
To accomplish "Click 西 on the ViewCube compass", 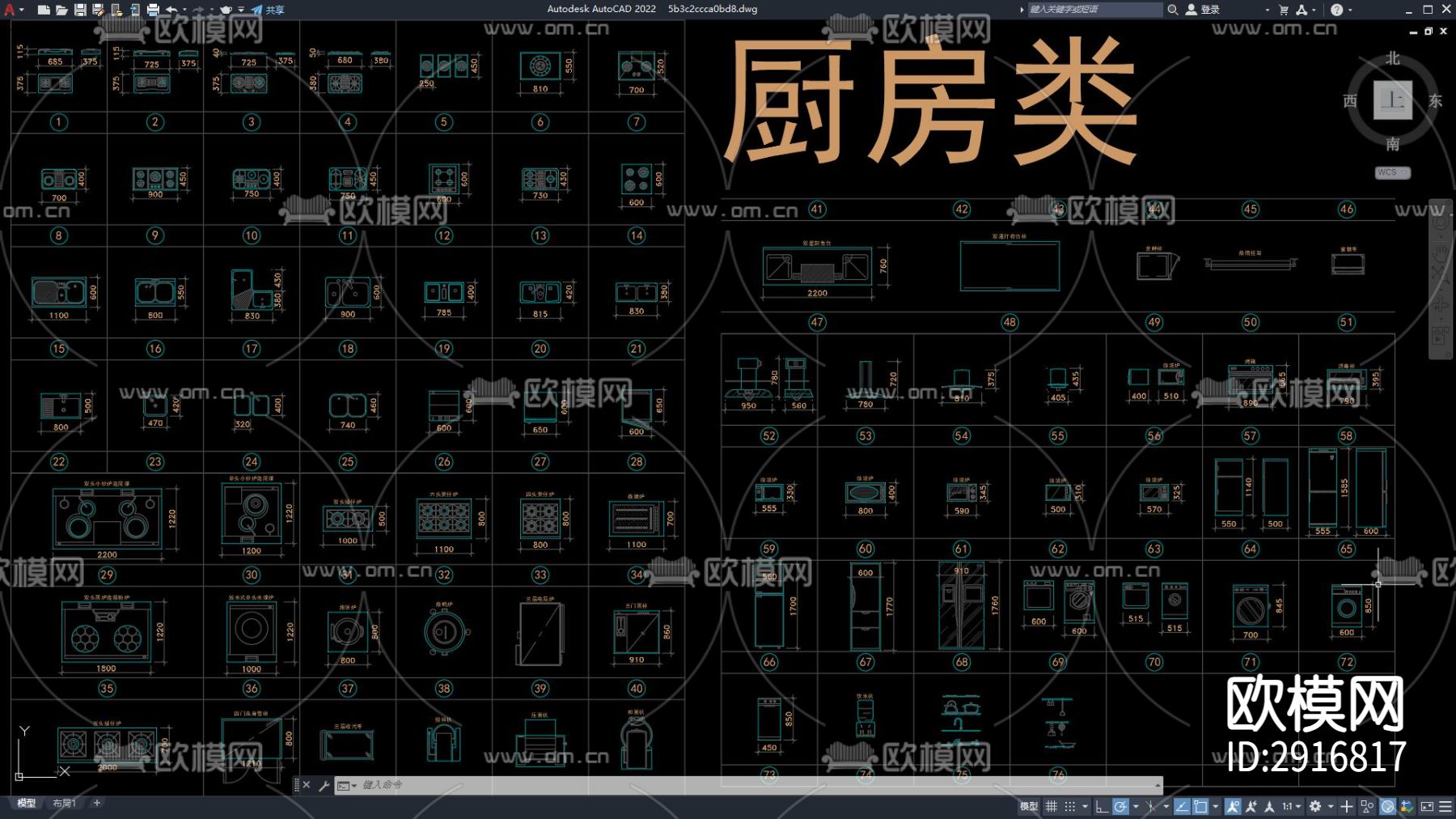I will (1350, 101).
